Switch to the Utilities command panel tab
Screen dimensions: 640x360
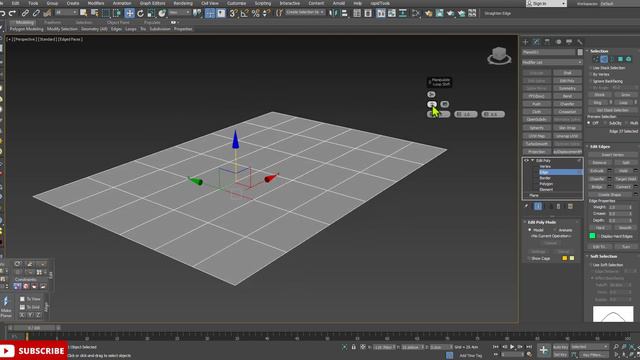click(x=580, y=42)
